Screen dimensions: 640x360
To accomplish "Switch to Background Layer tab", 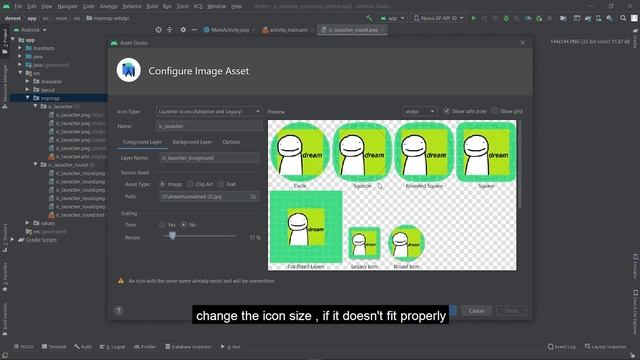I will (192, 142).
